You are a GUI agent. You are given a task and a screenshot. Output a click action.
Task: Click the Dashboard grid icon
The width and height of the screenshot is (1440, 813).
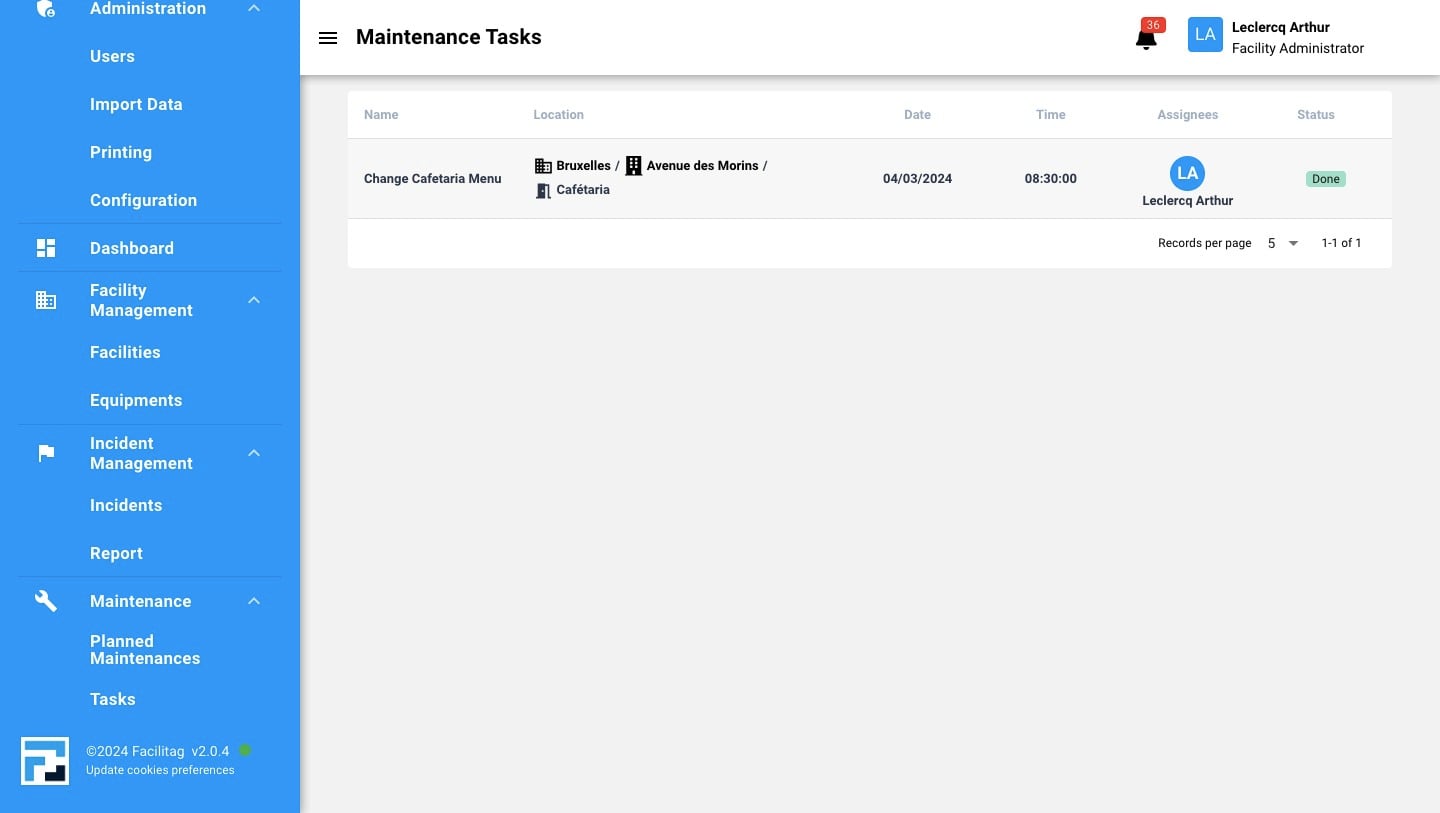[x=46, y=248]
